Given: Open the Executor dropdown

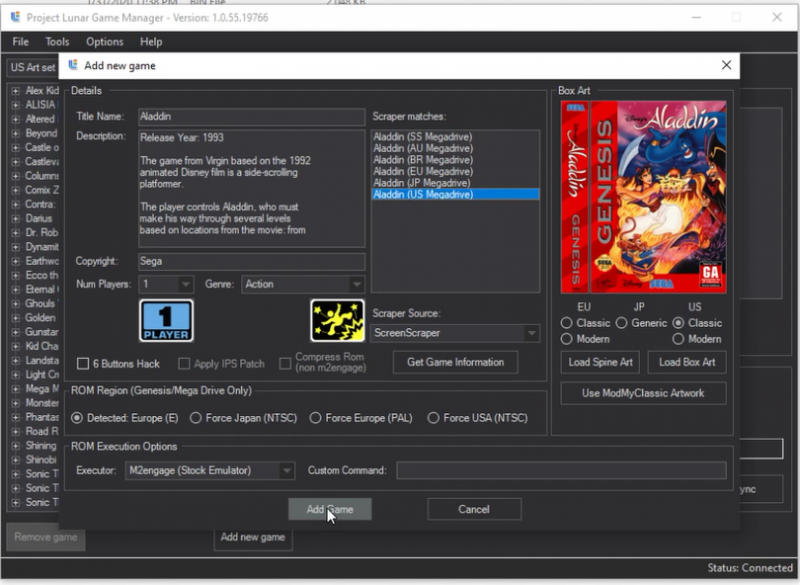Looking at the screenshot, I should pos(210,470).
